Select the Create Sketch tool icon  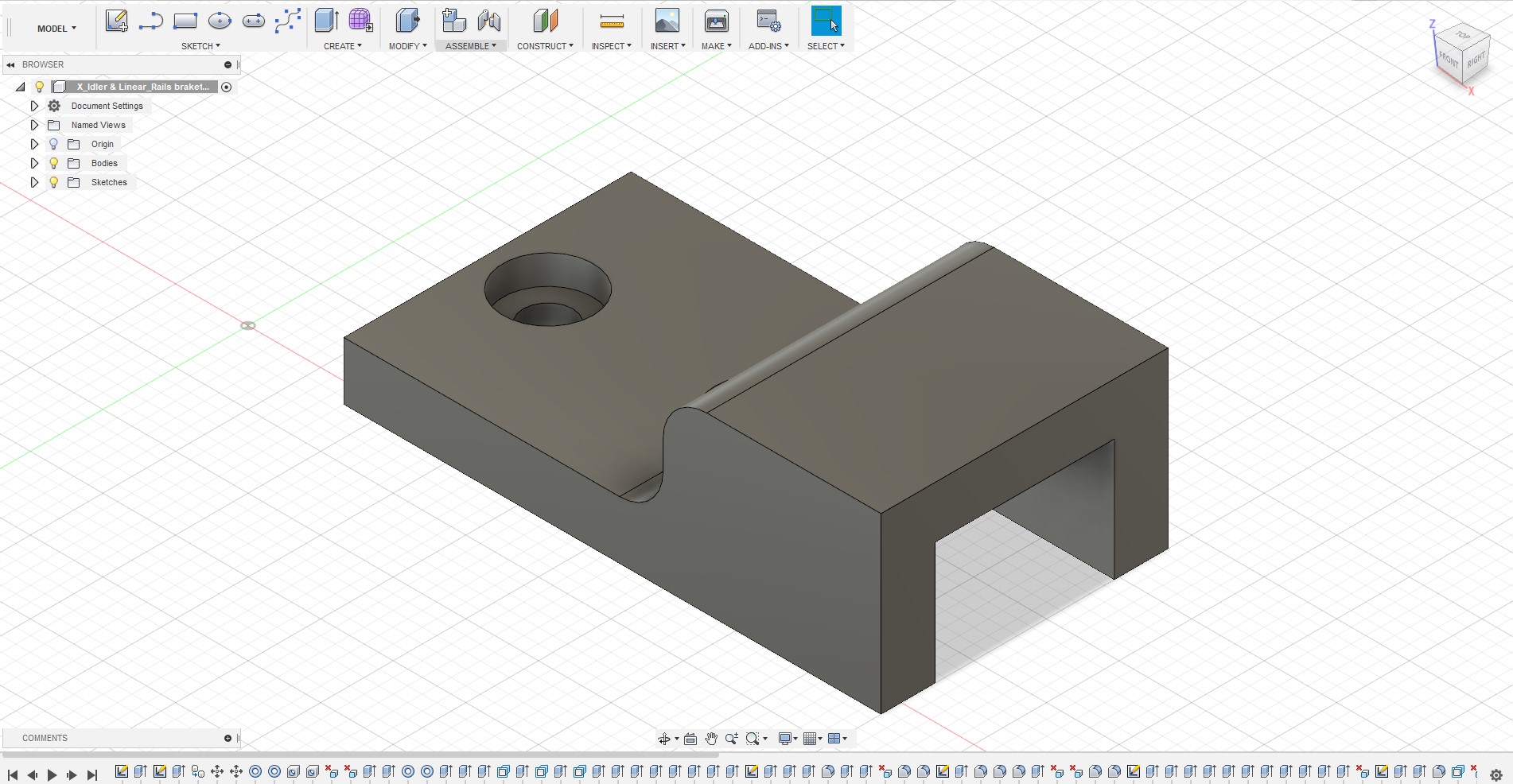(x=117, y=21)
